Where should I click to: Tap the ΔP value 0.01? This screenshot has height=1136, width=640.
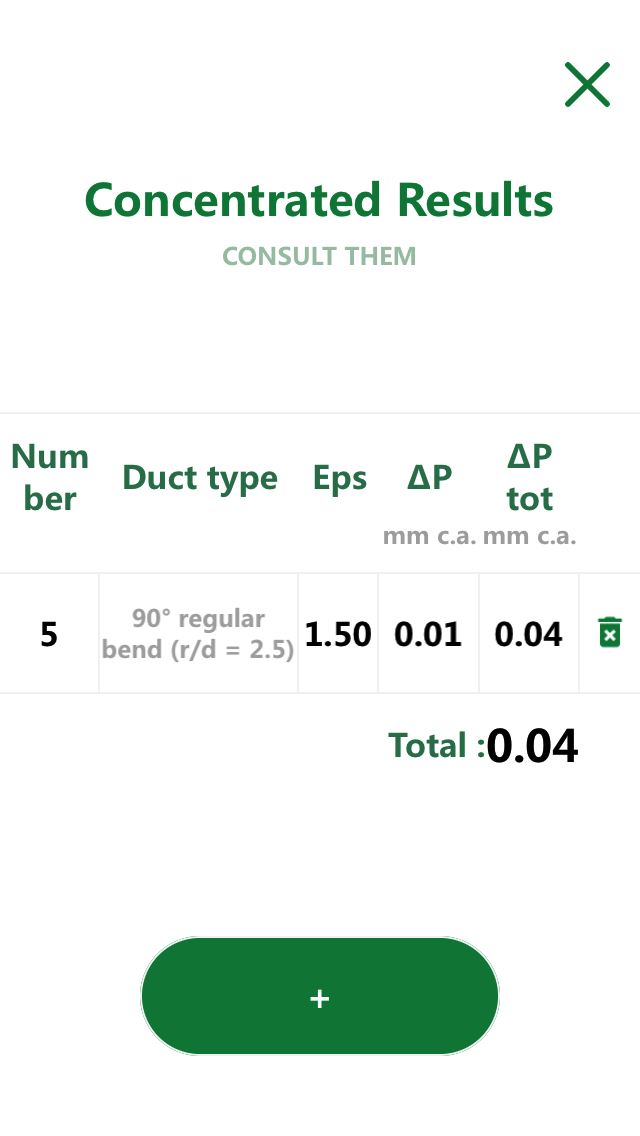428,632
